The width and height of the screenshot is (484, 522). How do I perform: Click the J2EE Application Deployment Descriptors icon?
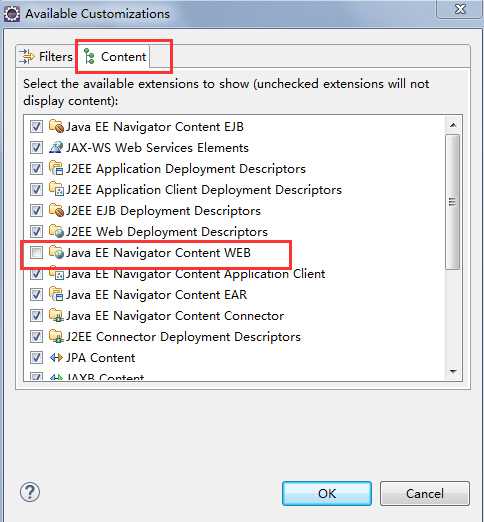tap(56, 168)
